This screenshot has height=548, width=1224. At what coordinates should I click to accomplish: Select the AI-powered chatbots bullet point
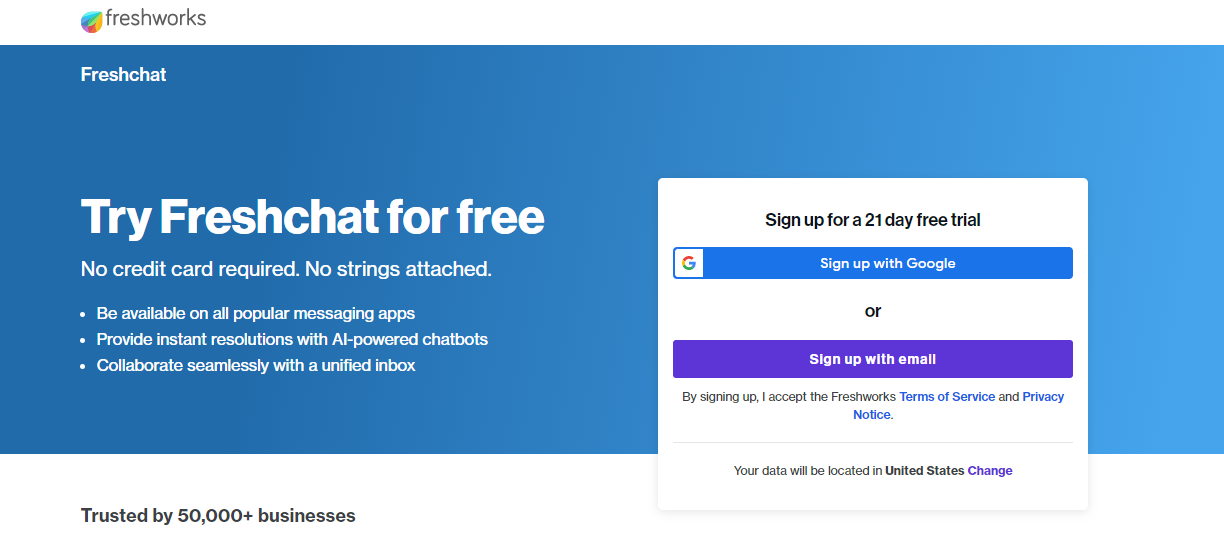[292, 339]
